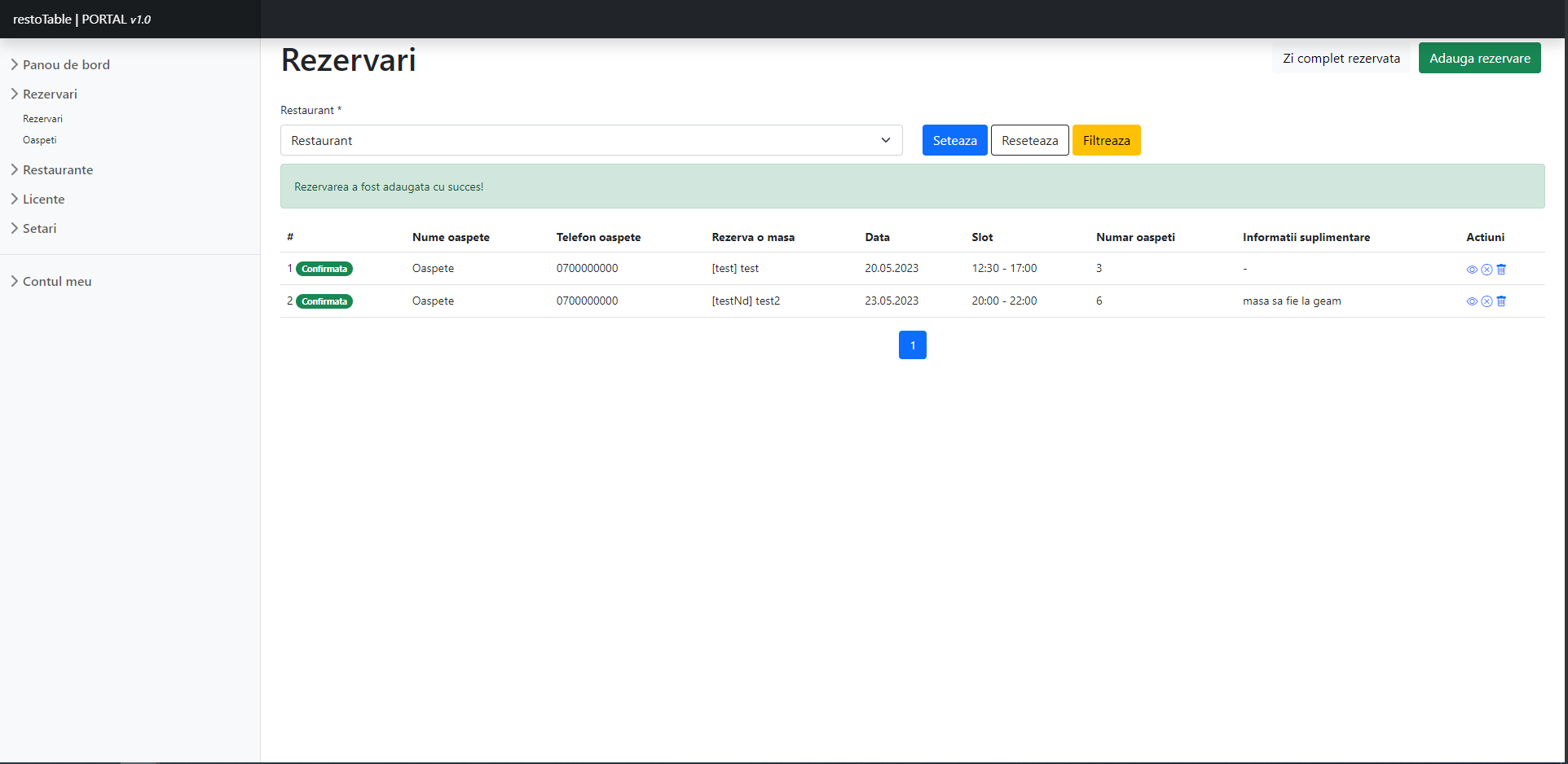
Task: Open the Oaspeti submenu item
Action: pyautogui.click(x=40, y=140)
